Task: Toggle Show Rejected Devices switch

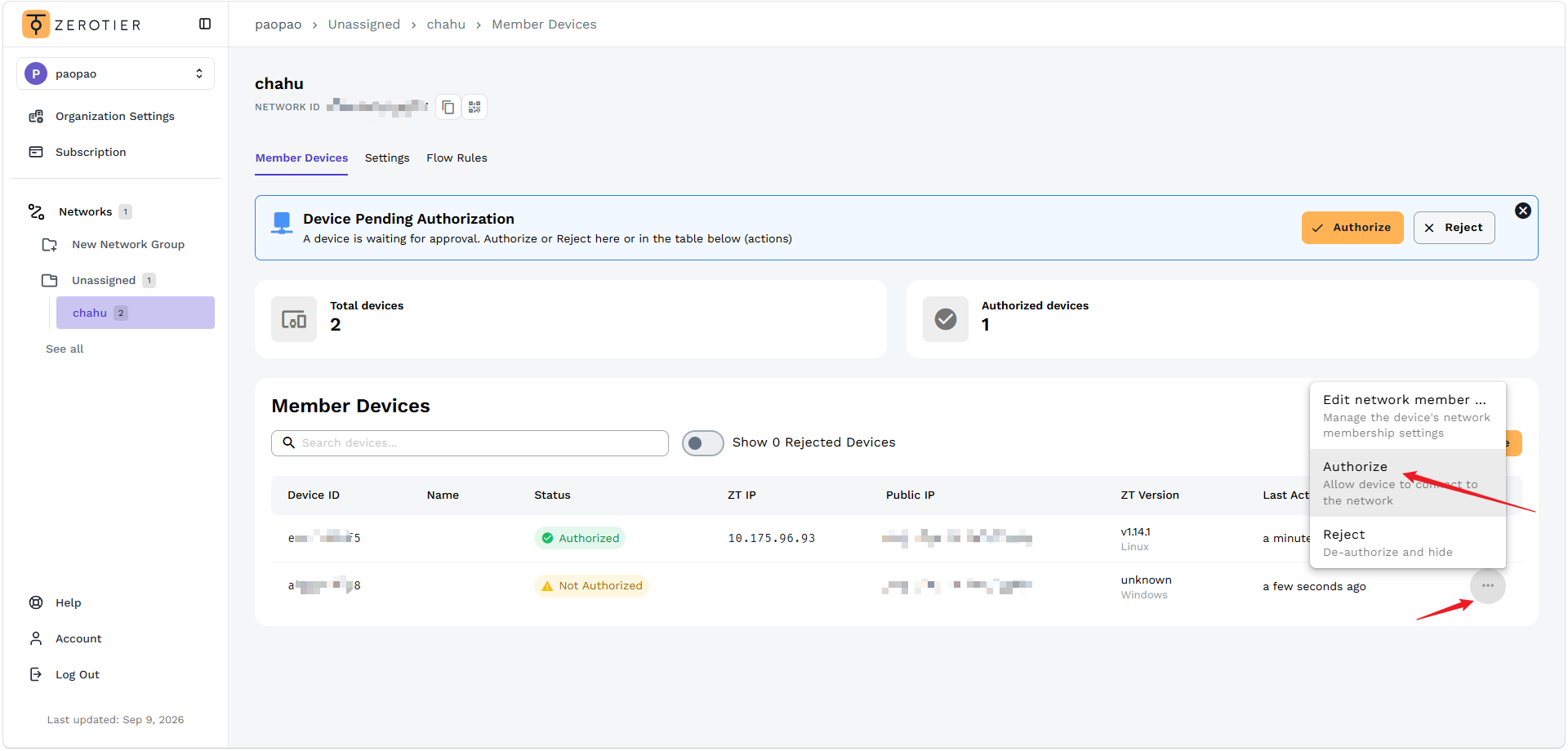Action: pyautogui.click(x=703, y=443)
